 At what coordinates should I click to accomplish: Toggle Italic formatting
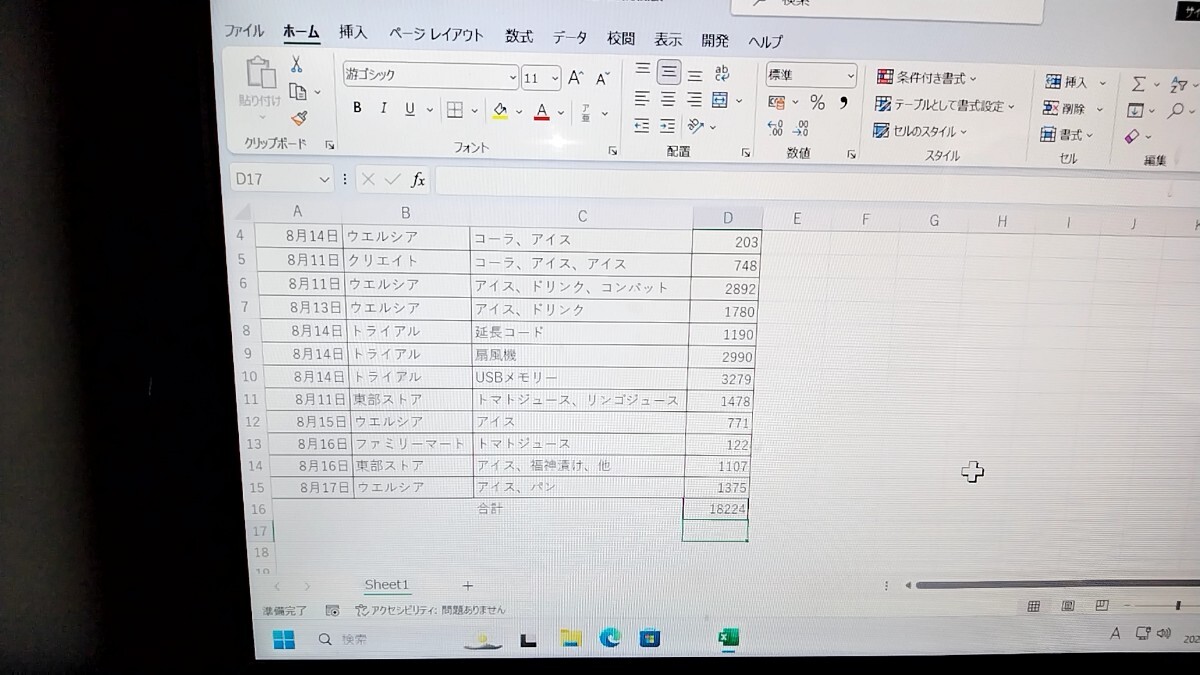(383, 109)
